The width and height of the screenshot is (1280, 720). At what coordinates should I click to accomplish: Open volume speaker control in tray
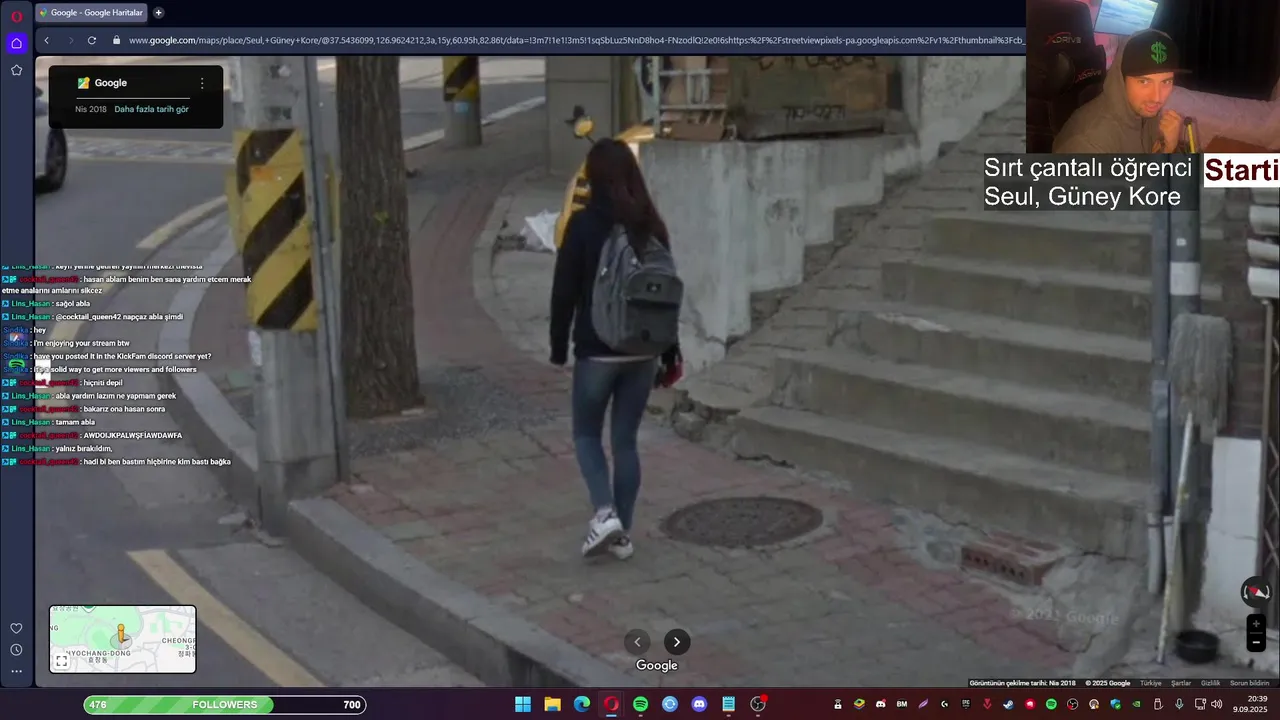pyautogui.click(x=1217, y=704)
